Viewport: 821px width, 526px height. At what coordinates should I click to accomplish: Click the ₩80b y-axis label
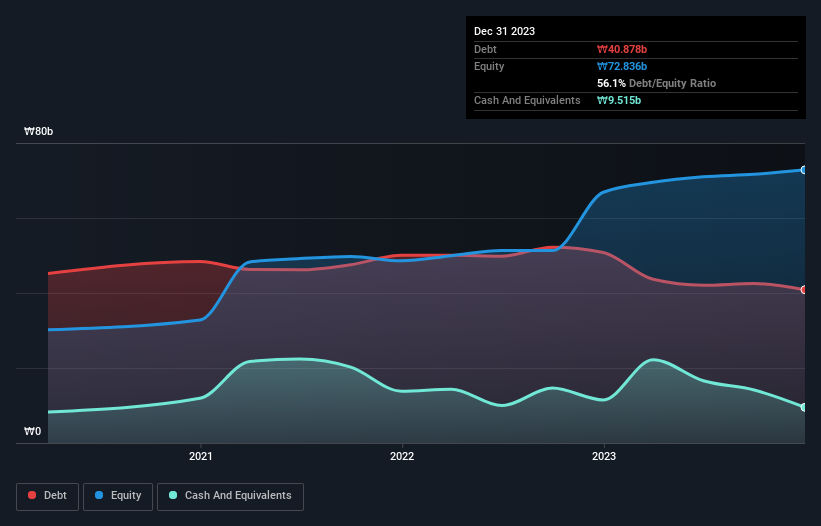[x=38, y=131]
